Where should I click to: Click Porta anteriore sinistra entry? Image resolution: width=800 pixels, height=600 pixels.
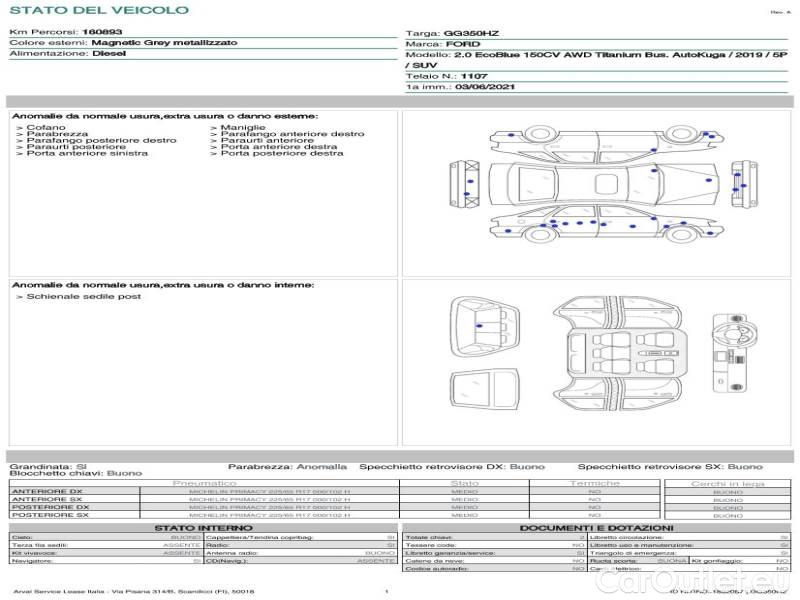tap(87, 153)
